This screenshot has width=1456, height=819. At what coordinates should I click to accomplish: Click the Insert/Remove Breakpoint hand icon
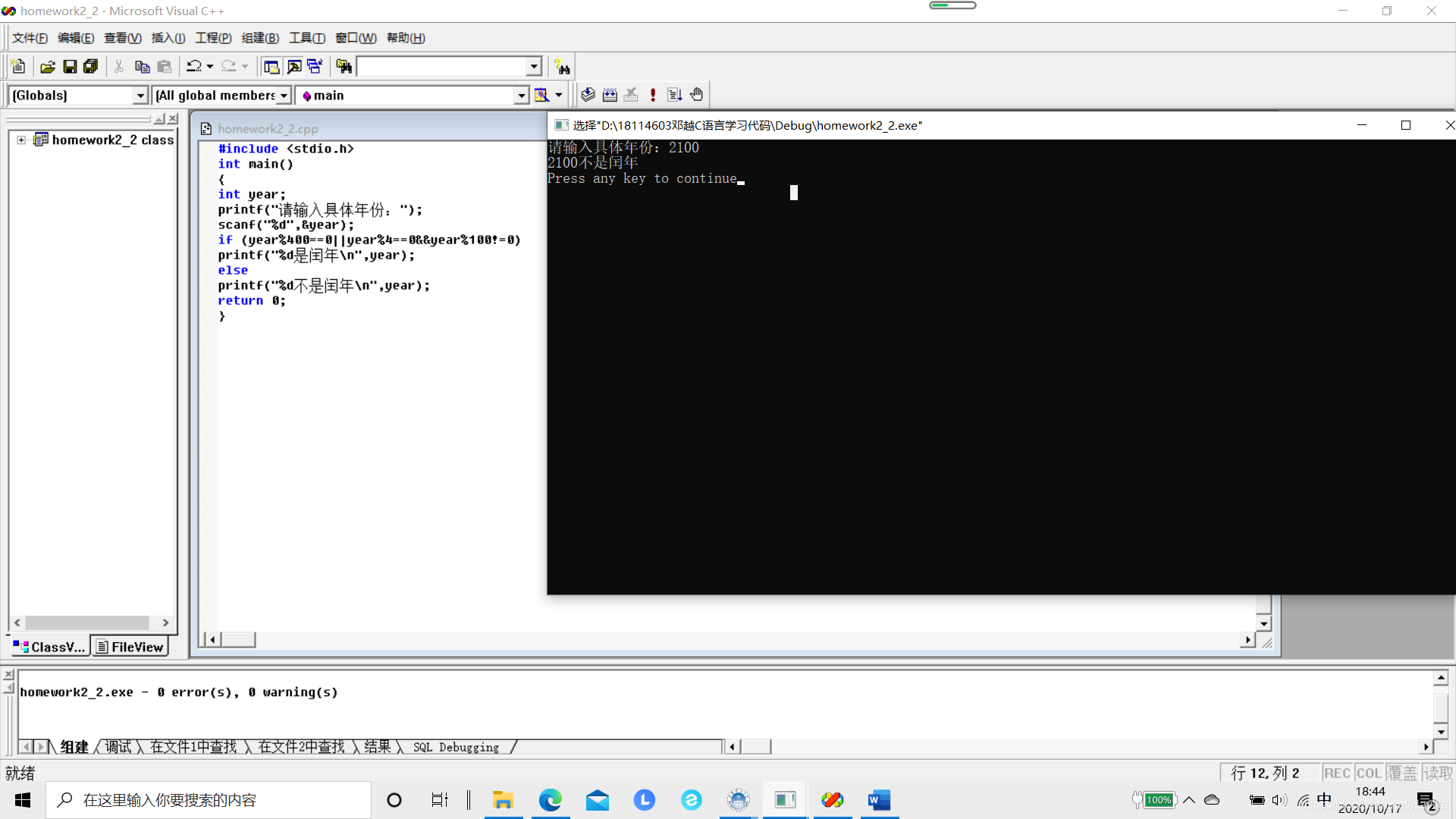[697, 95]
